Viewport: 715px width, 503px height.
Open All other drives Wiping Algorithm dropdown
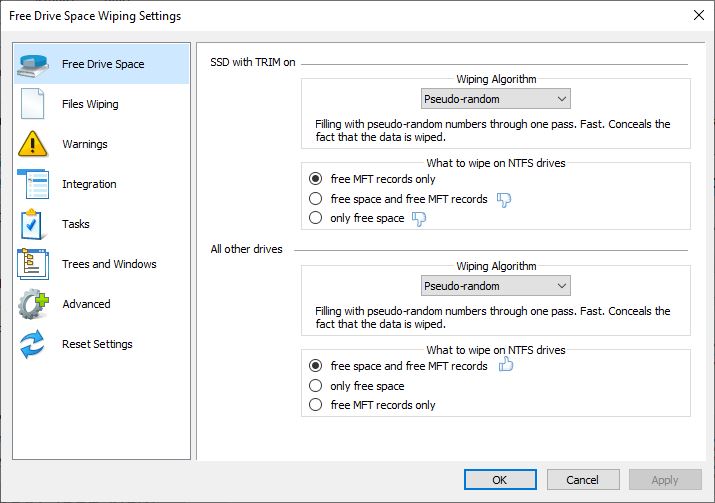[x=496, y=286]
